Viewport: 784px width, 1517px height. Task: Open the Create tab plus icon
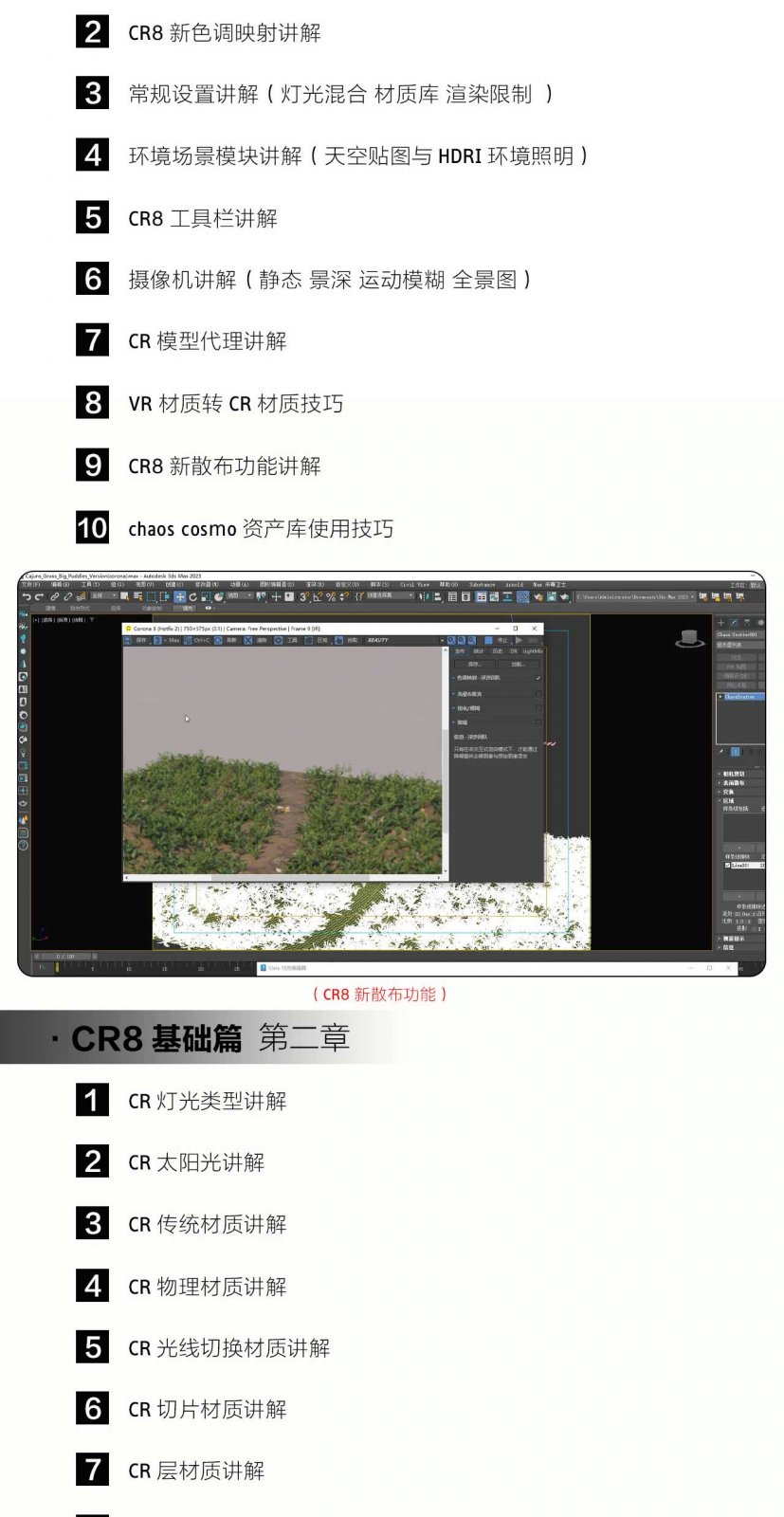720,623
